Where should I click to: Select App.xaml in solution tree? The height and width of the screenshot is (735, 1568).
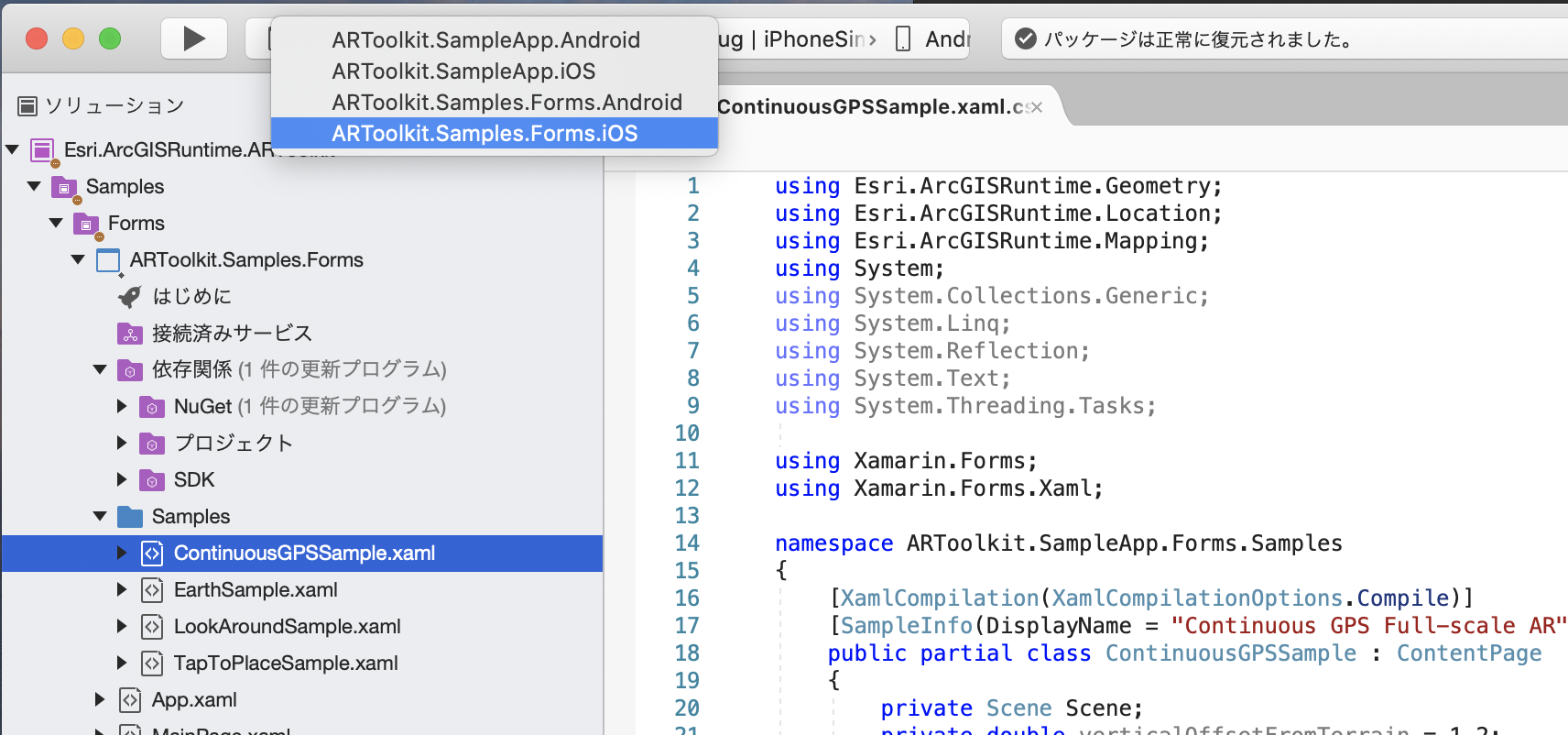tap(194, 699)
